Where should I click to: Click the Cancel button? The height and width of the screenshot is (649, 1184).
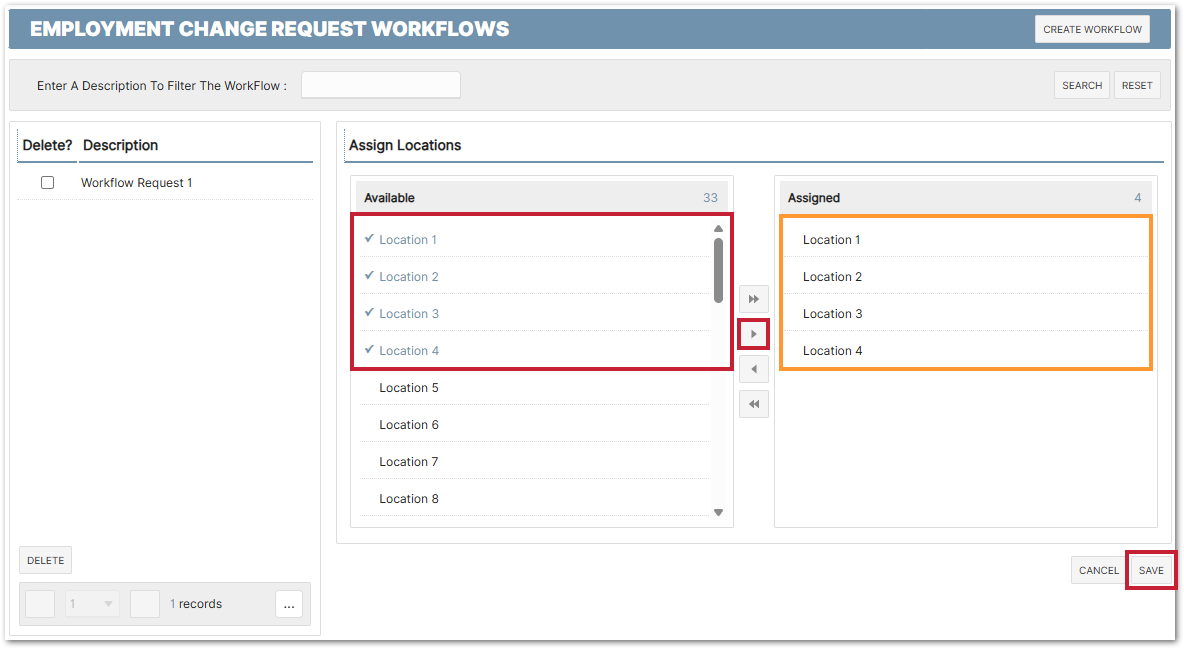coord(1098,570)
